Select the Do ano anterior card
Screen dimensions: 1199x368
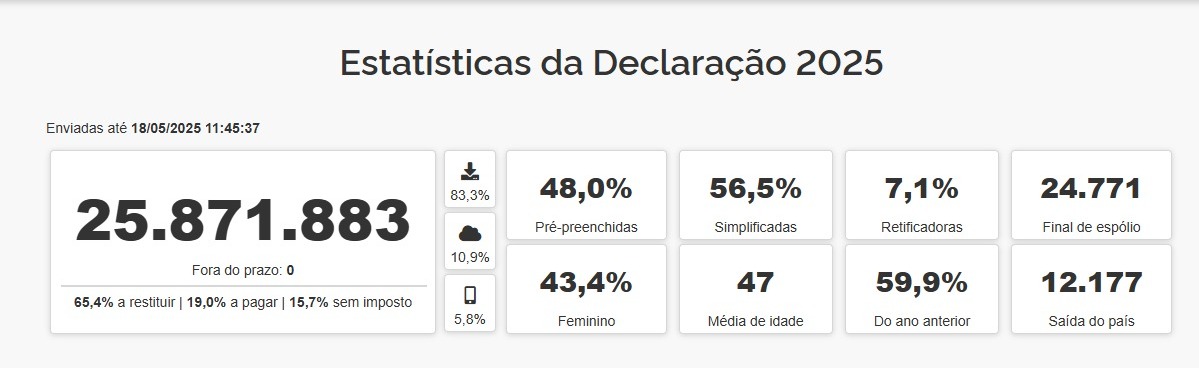921,289
